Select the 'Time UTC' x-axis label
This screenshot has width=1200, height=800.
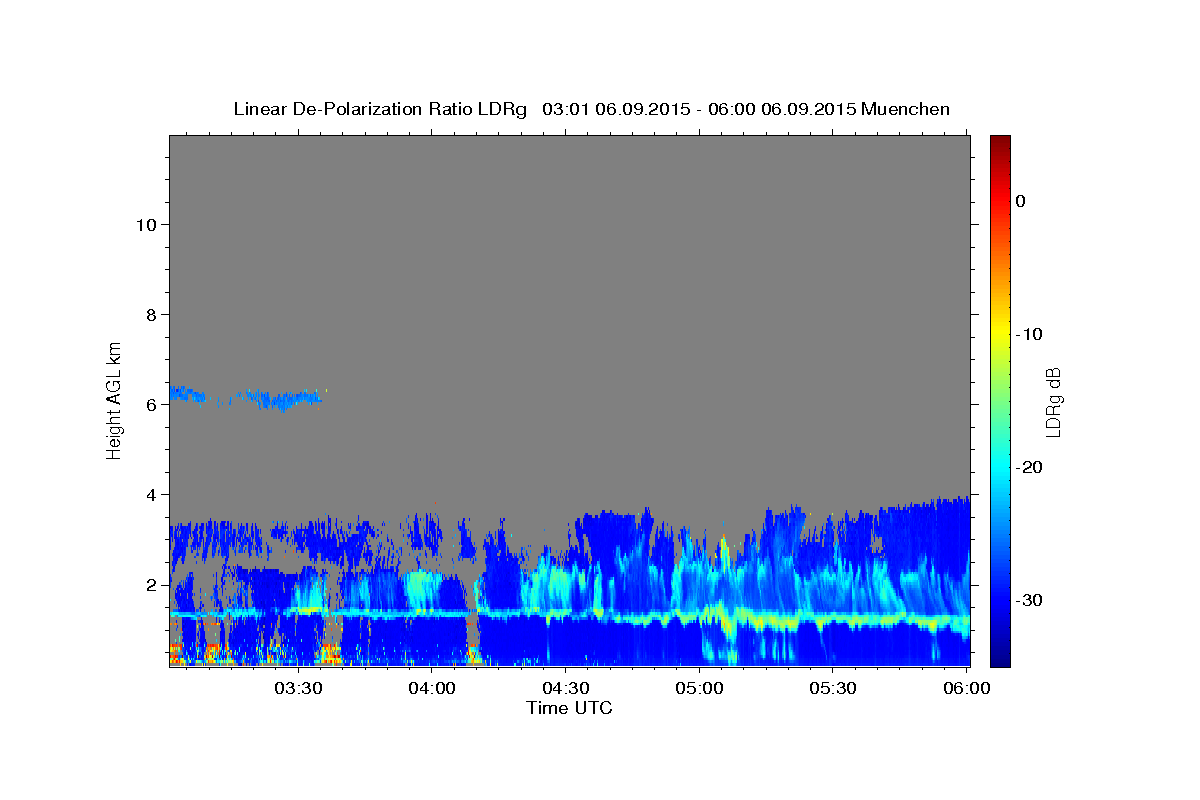569,708
